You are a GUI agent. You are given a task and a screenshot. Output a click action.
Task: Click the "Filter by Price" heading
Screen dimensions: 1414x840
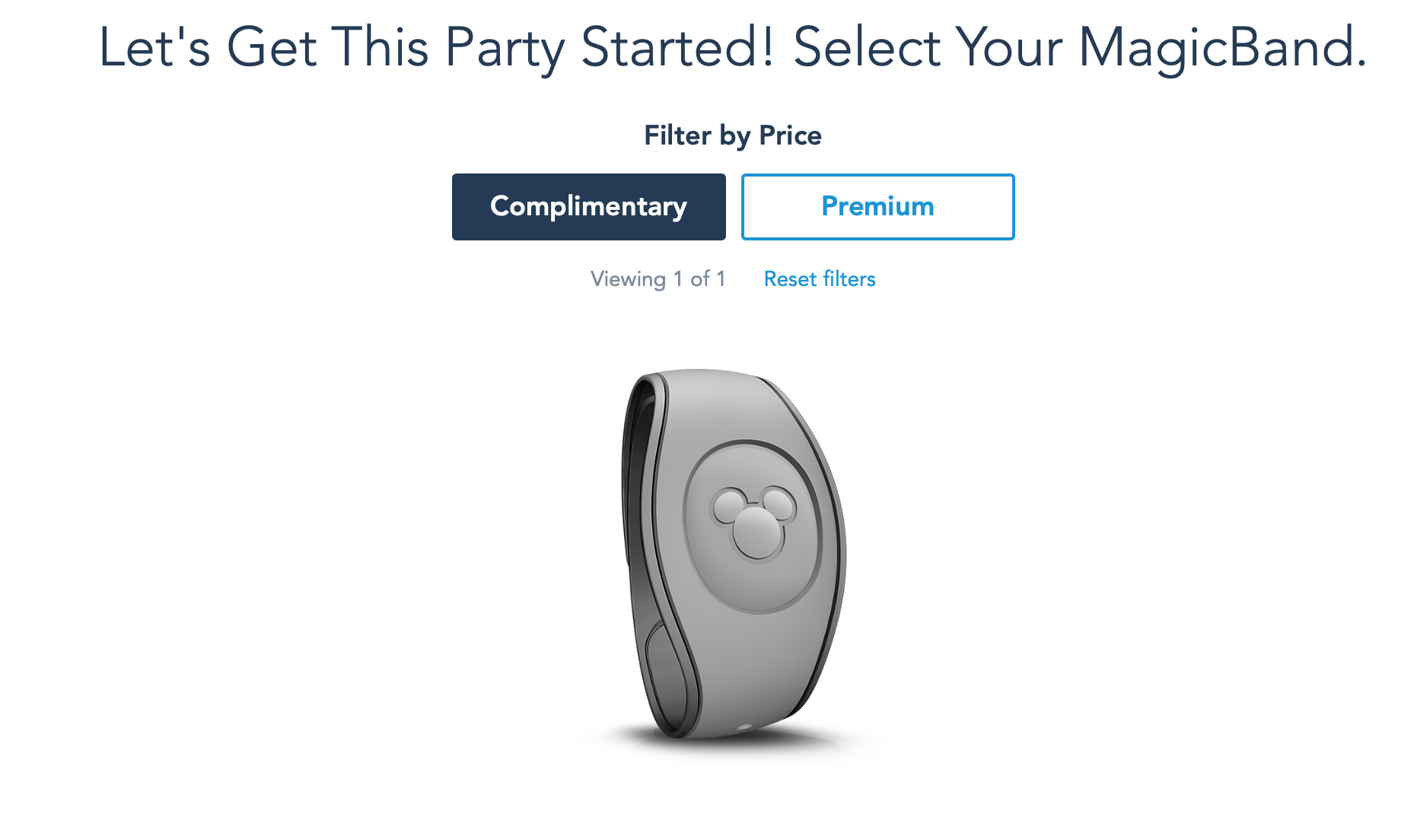click(x=732, y=135)
